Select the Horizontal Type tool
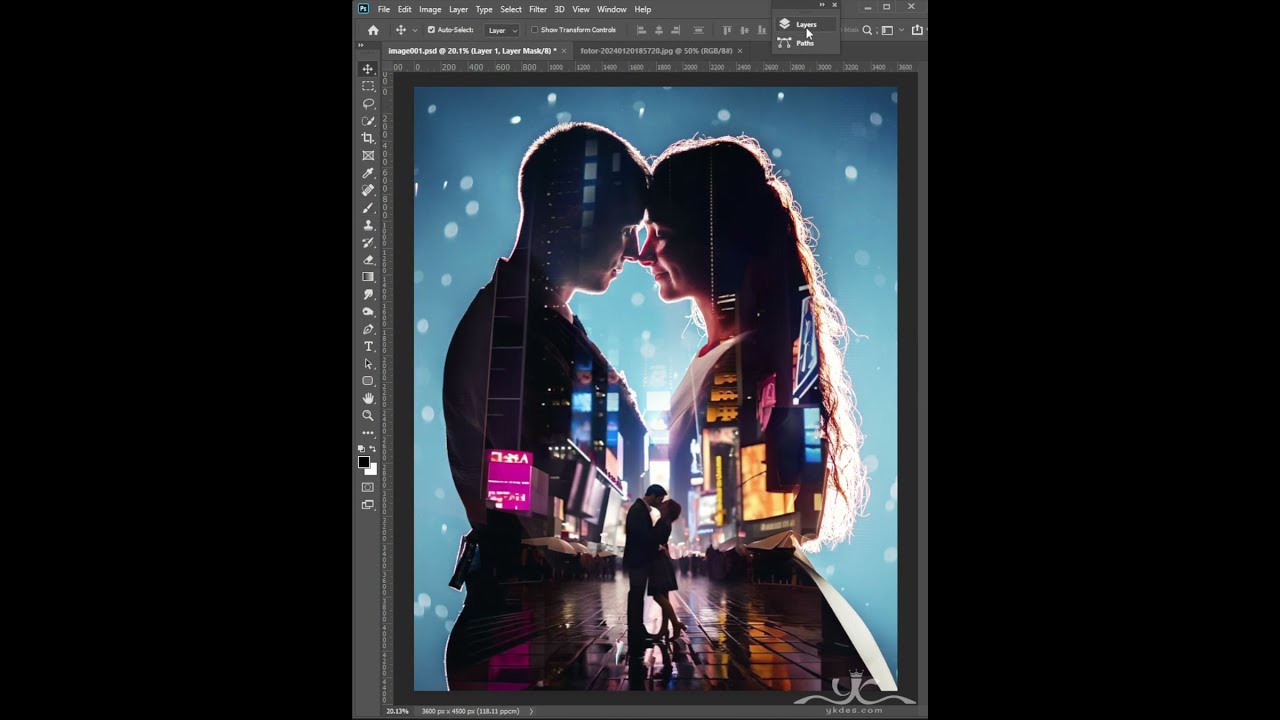Viewport: 1280px width, 720px height. (x=368, y=346)
